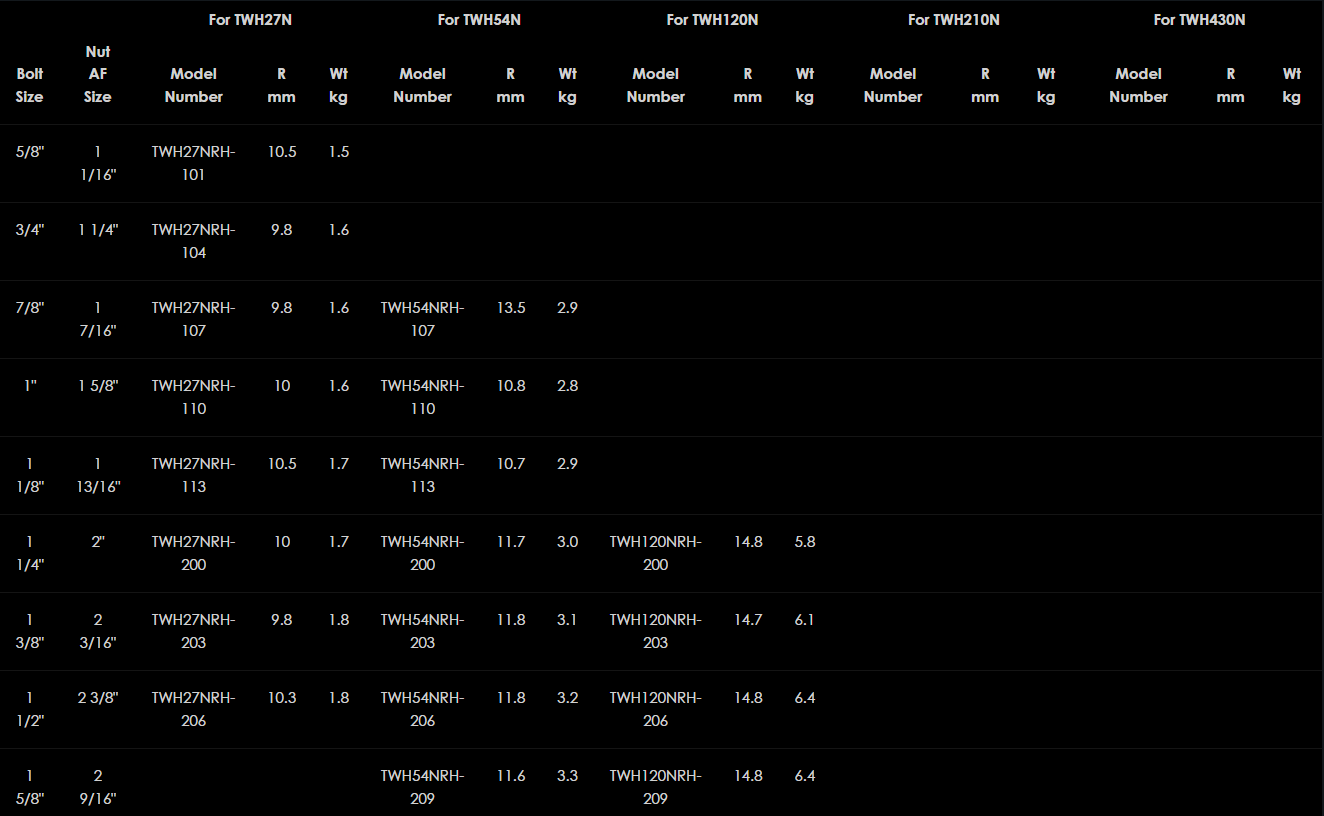Click the TWH54NRH-110 model cell
Image resolution: width=1324 pixels, height=816 pixels.
point(422,397)
